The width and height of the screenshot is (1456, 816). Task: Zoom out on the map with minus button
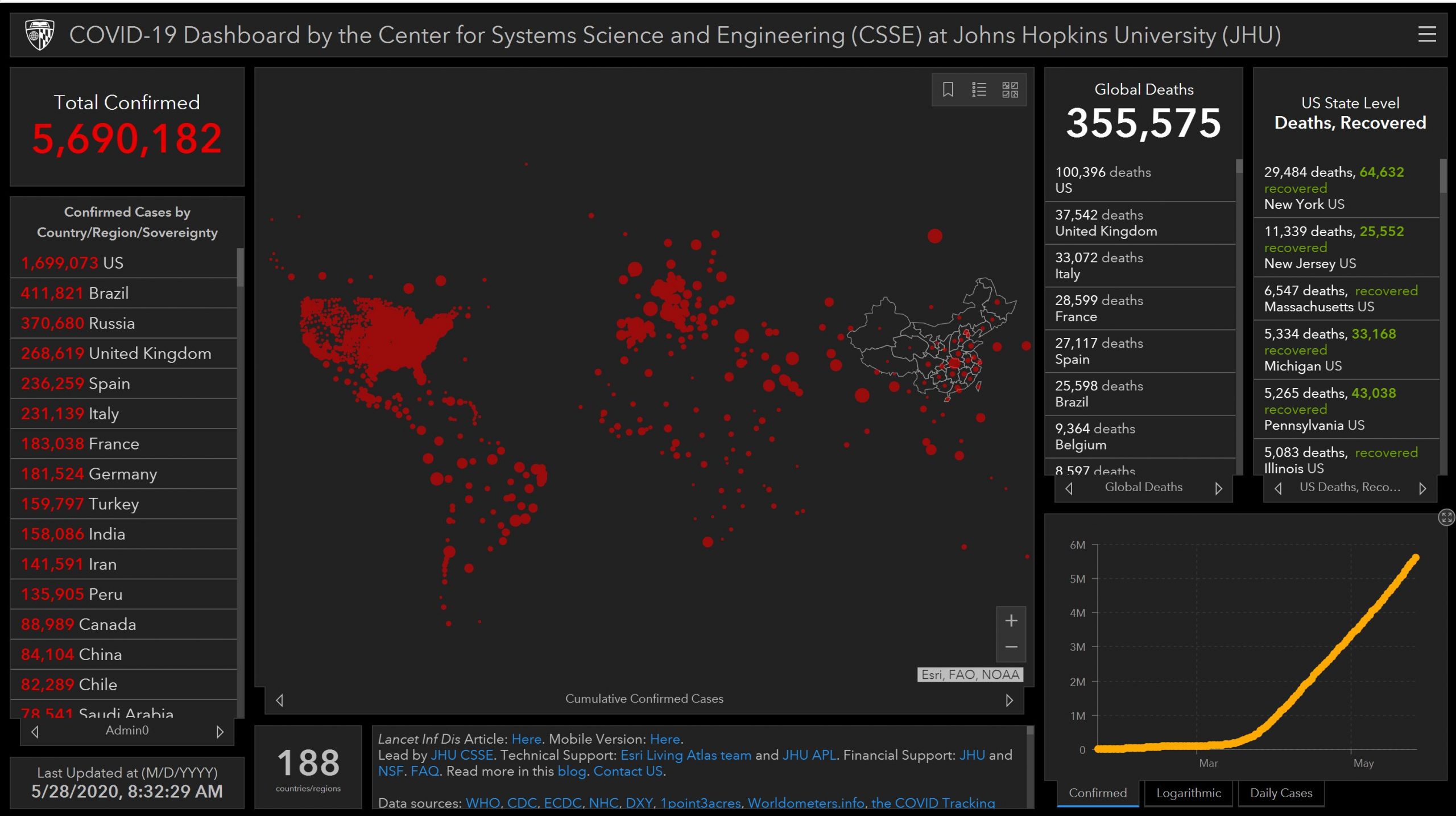1011,647
